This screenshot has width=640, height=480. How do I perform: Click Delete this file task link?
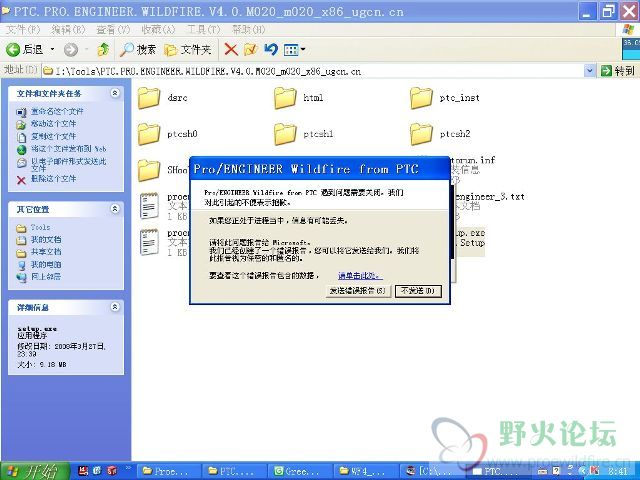(x=53, y=179)
